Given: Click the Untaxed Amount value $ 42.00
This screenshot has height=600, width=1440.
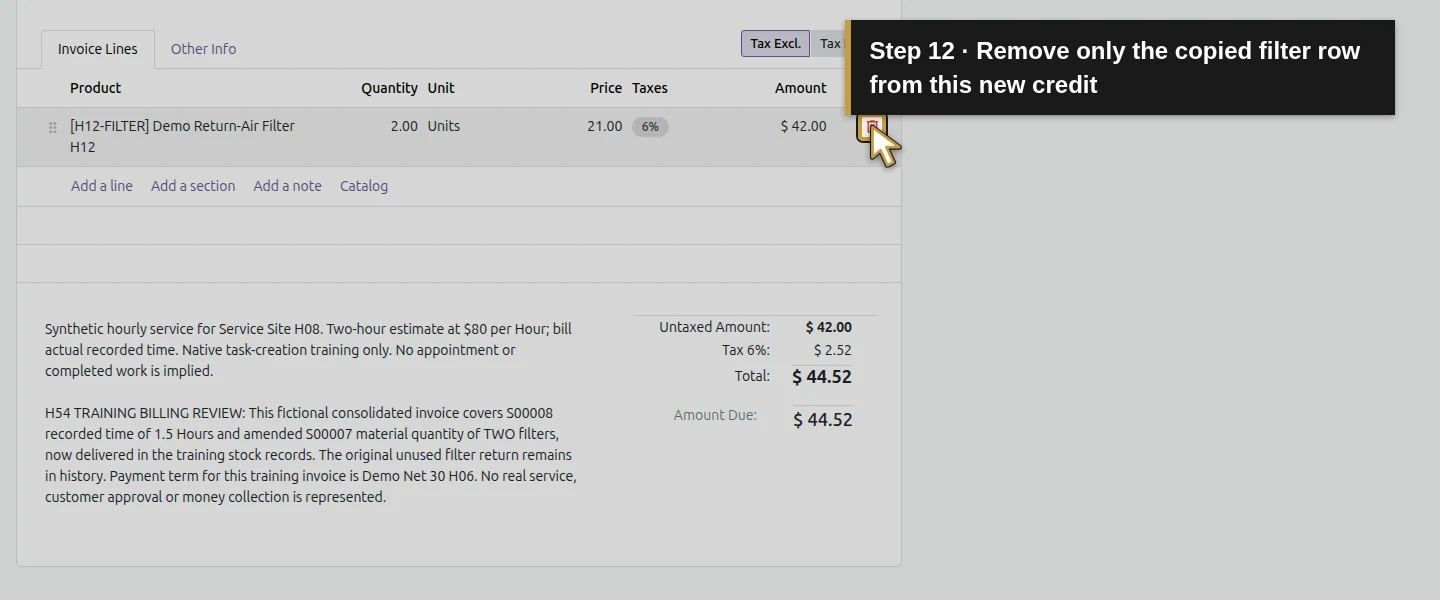Looking at the screenshot, I should (x=829, y=327).
